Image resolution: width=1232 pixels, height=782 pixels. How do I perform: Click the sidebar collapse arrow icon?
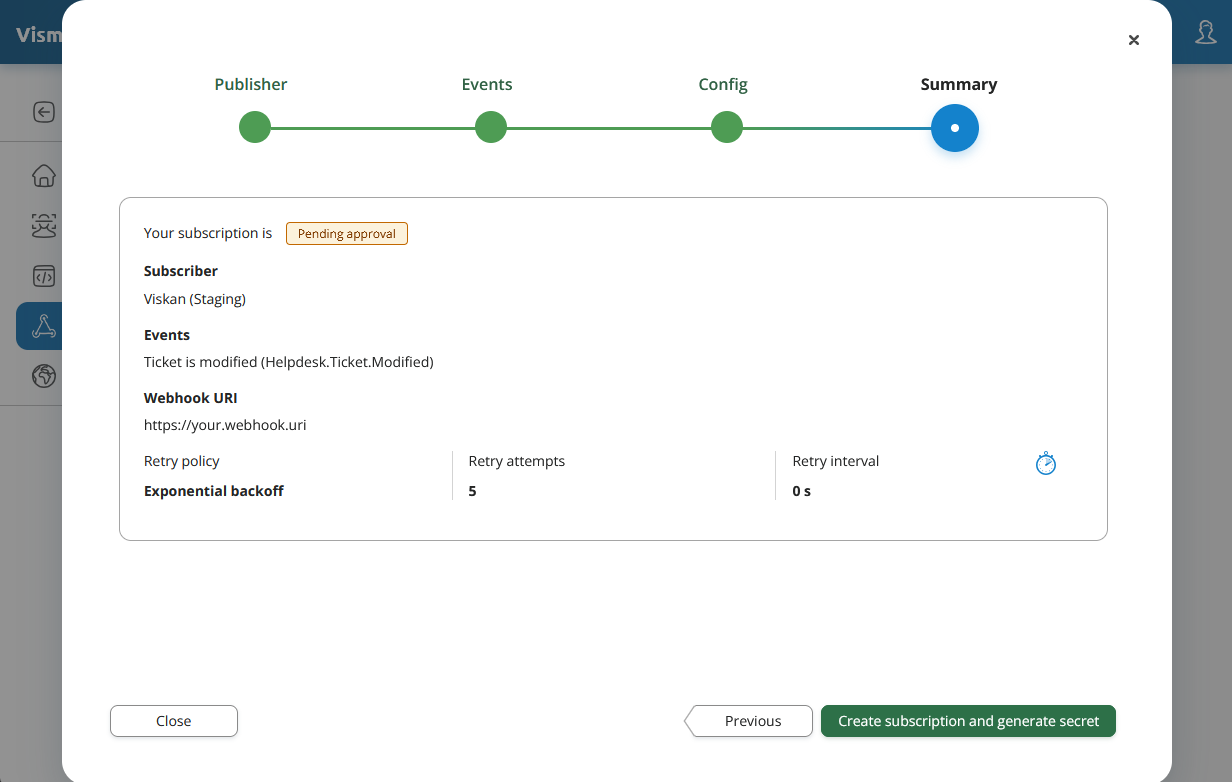[x=44, y=112]
